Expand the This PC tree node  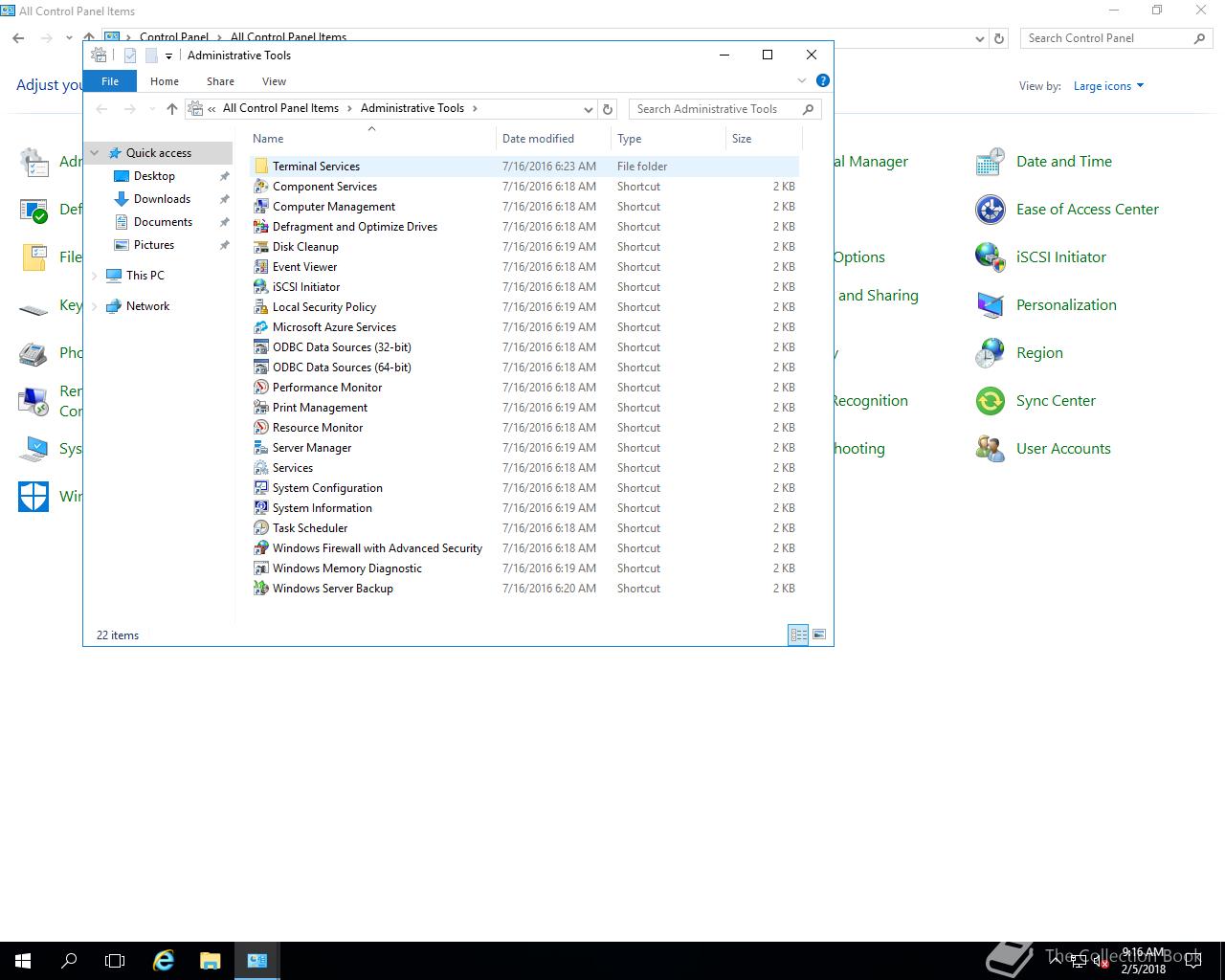(x=95, y=276)
